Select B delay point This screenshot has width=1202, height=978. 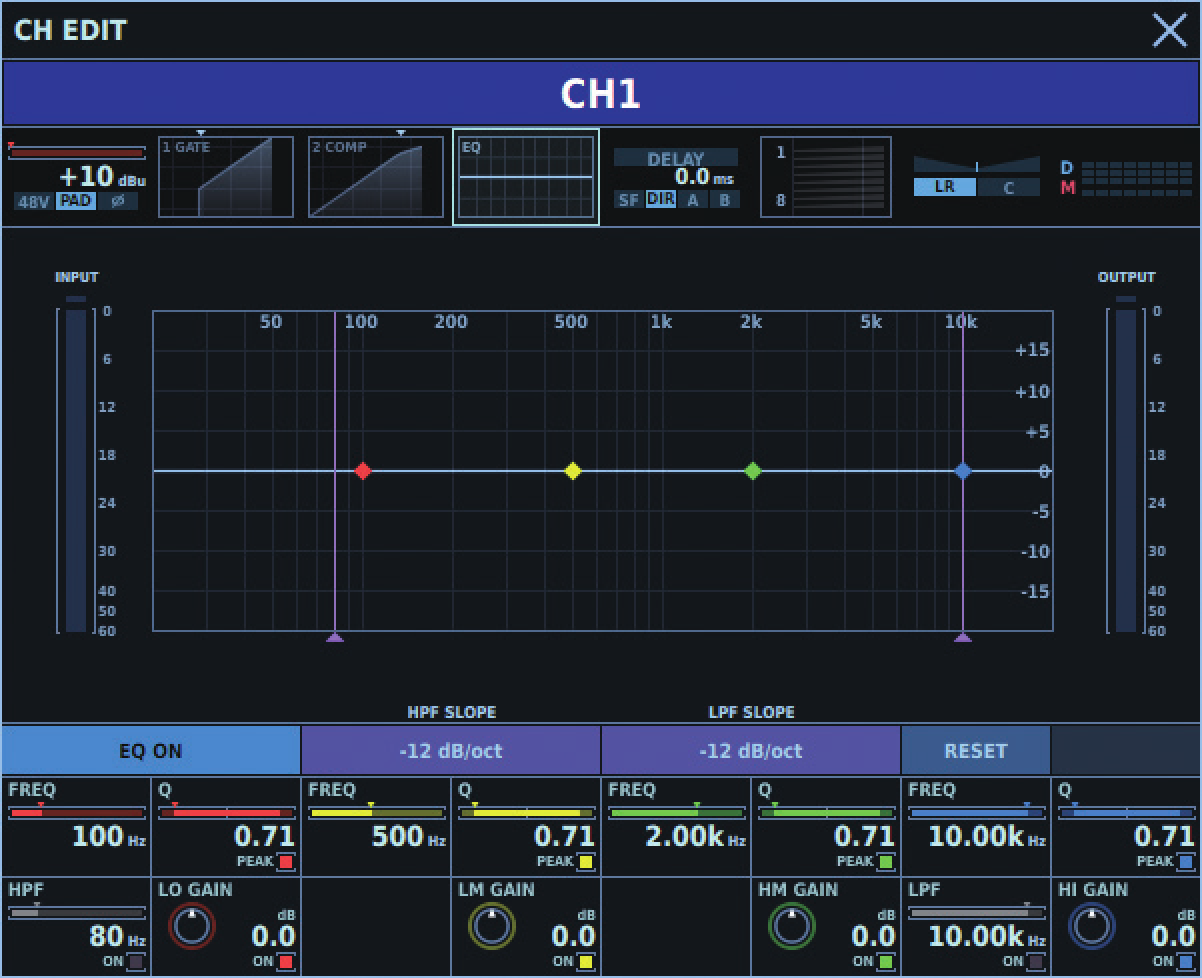click(724, 199)
